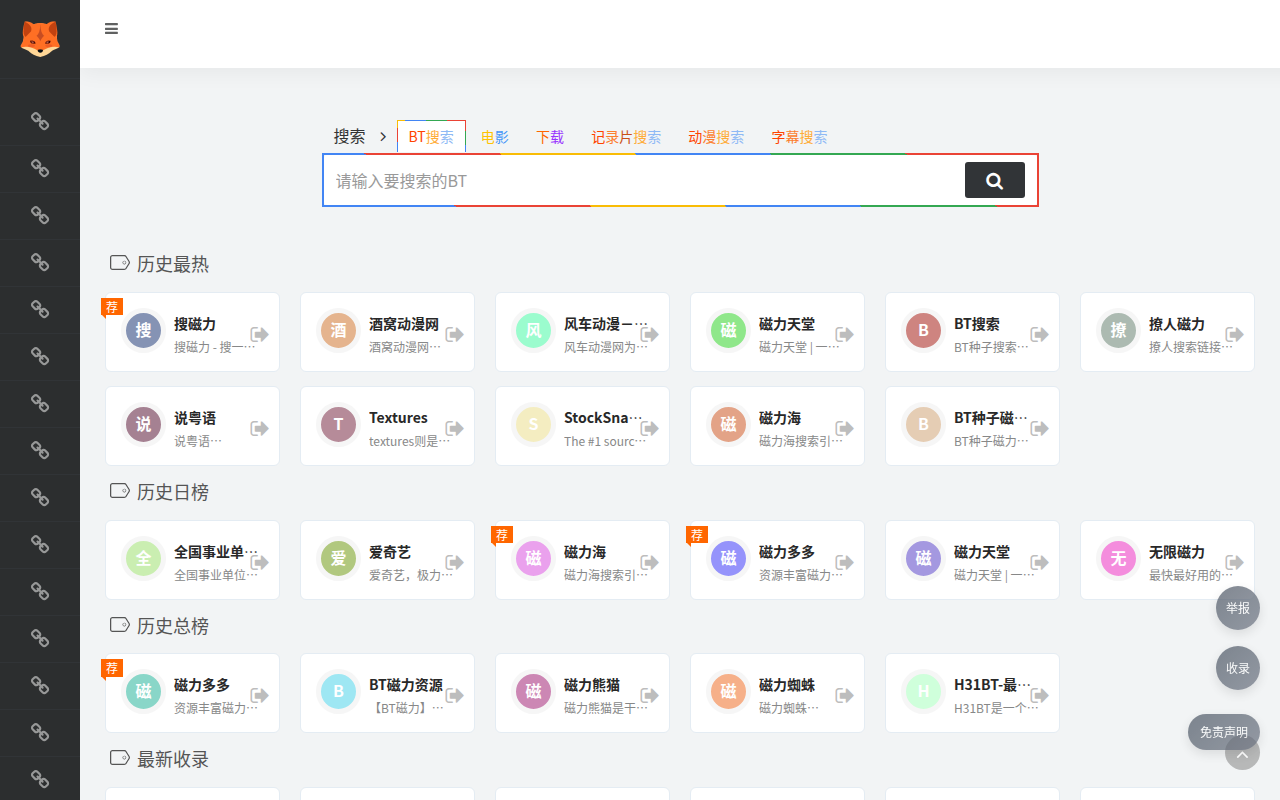This screenshot has width=1280, height=800.
Task: Click the 收录 floating button
Action: (x=1238, y=668)
